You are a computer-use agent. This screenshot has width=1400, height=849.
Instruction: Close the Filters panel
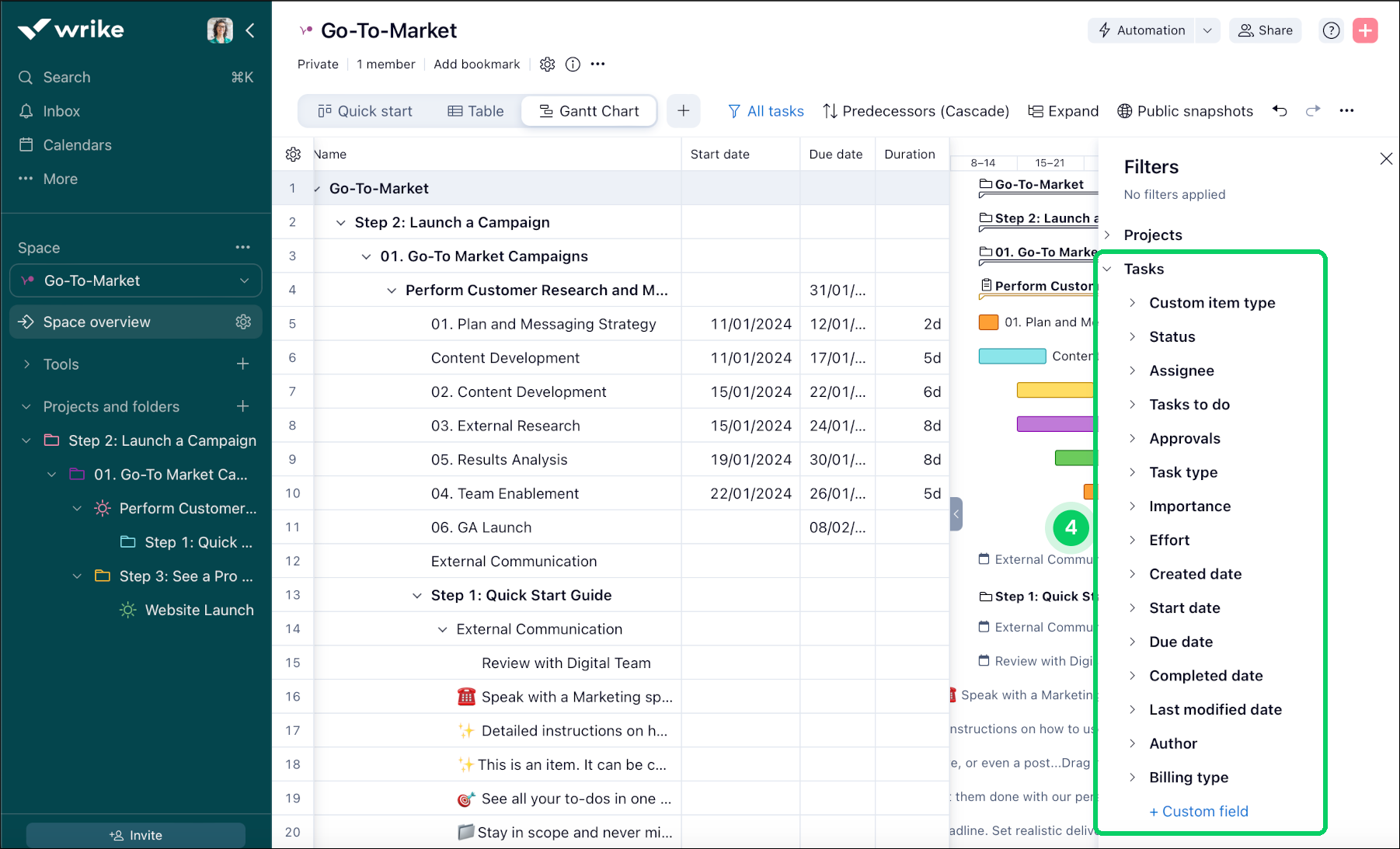(1386, 158)
